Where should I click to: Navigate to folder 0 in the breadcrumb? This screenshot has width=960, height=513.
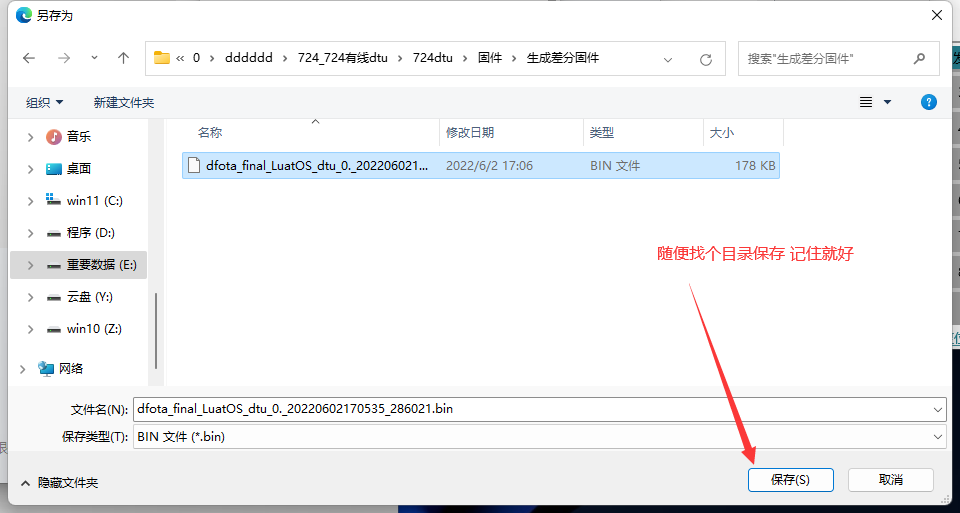[197, 58]
